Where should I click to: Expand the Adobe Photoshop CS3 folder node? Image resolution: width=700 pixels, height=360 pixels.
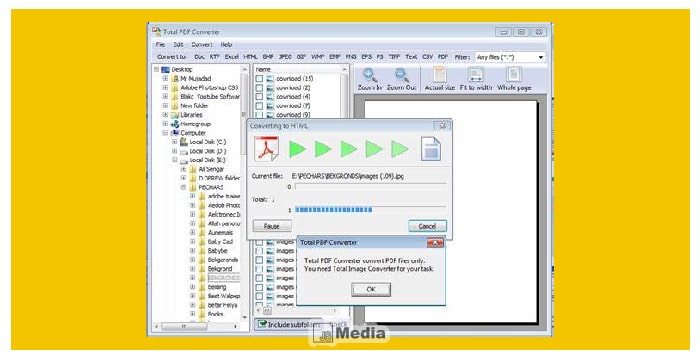pos(166,88)
